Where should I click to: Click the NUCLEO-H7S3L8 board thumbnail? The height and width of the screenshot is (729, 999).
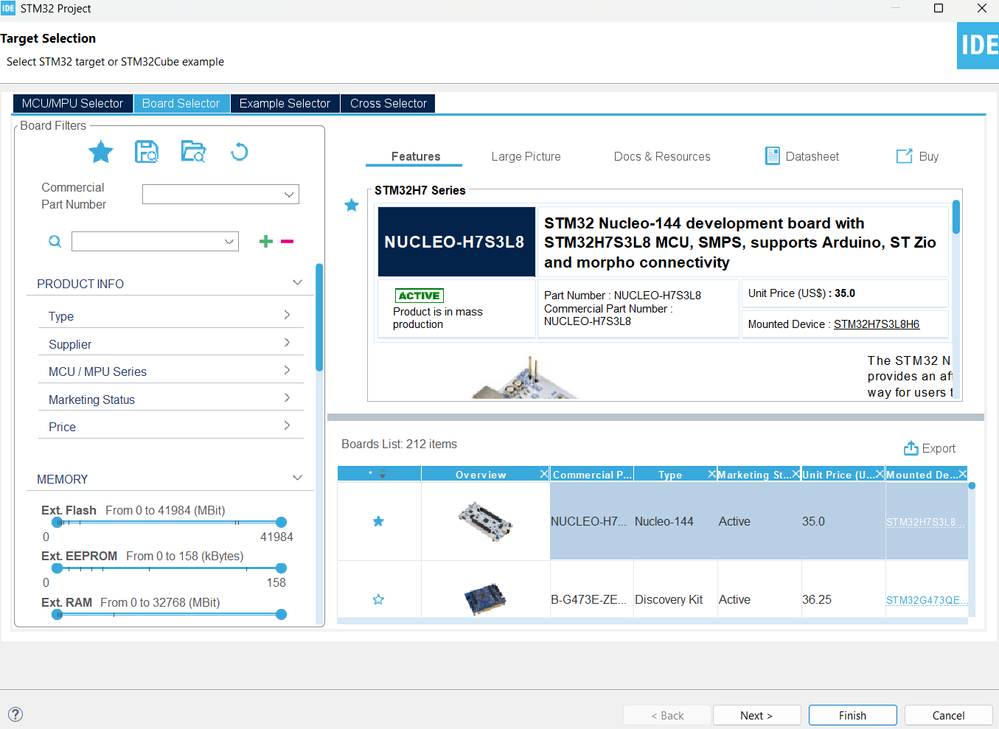coord(485,521)
